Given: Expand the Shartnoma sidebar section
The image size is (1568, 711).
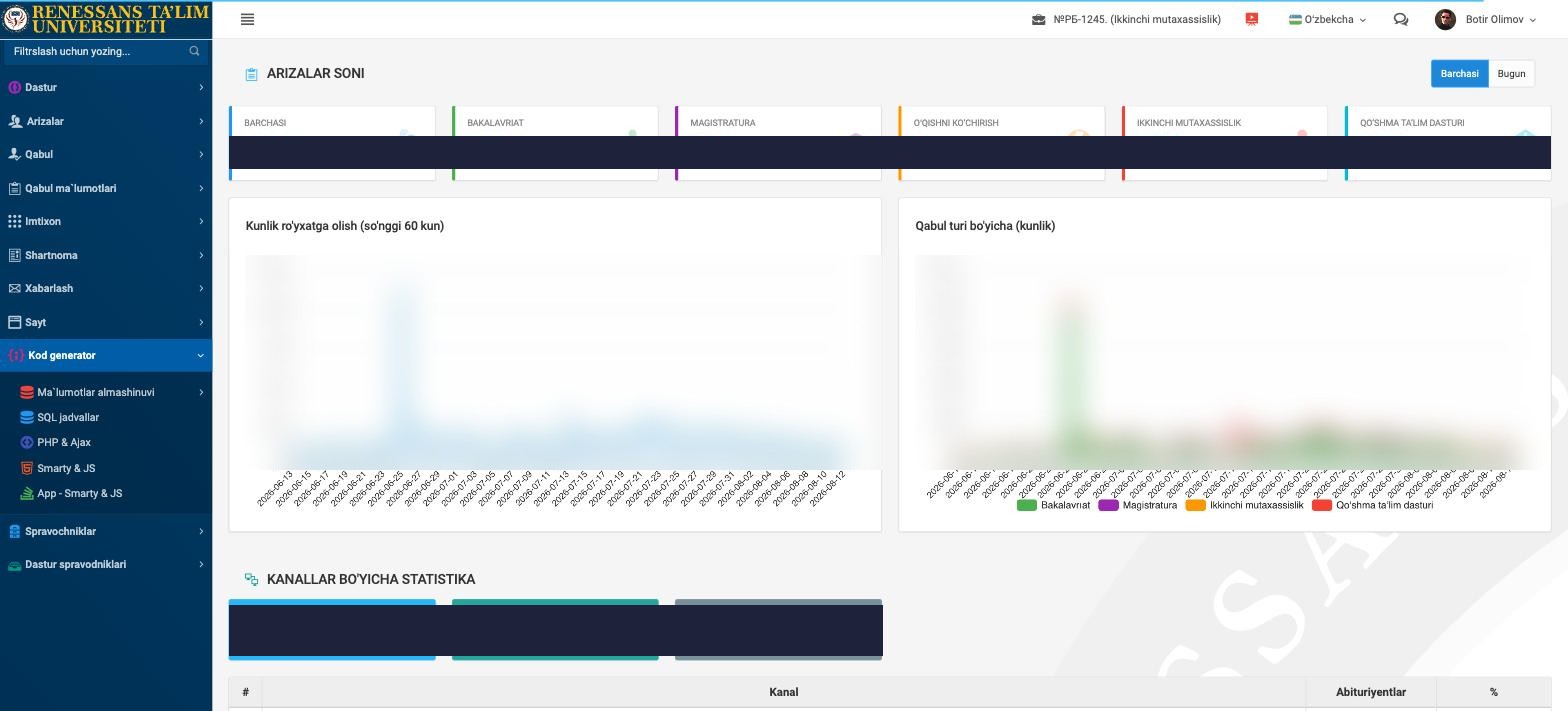Looking at the screenshot, I should 106,255.
